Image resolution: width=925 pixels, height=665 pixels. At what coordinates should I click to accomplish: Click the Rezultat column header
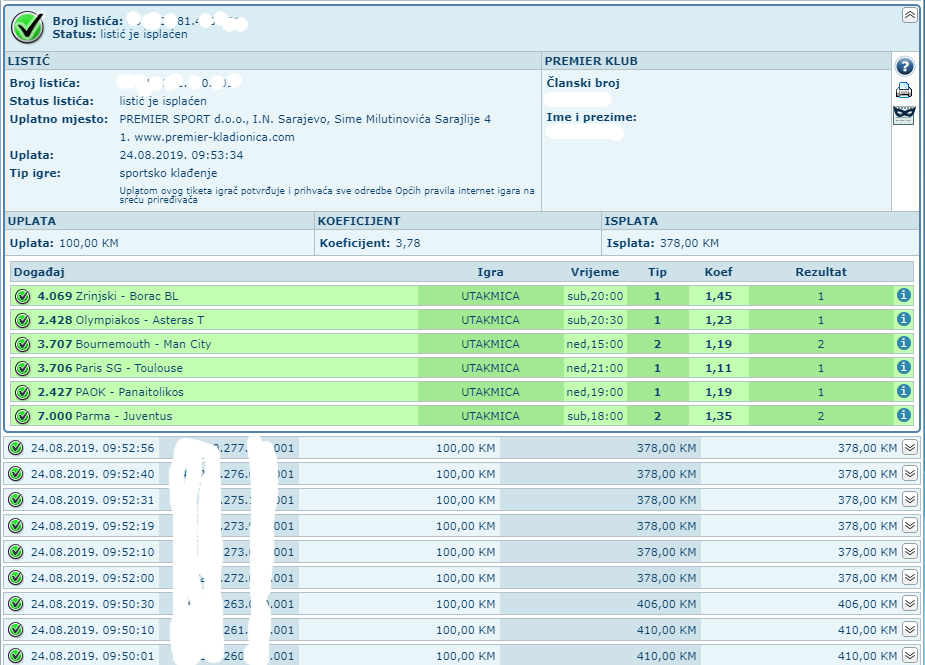coord(821,272)
